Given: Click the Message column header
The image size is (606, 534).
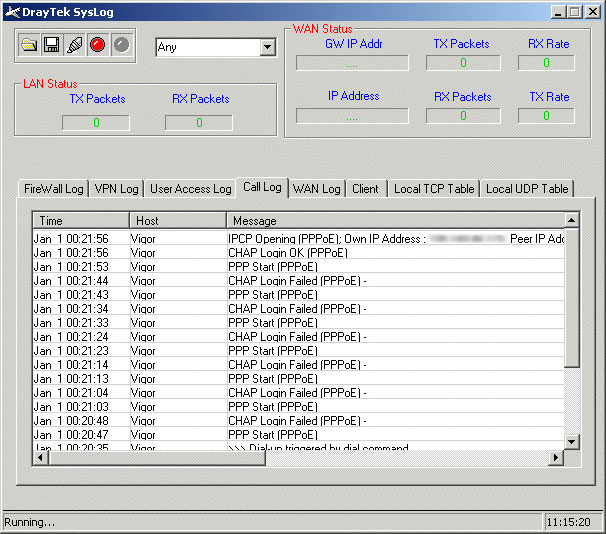Looking at the screenshot, I should tap(395, 221).
